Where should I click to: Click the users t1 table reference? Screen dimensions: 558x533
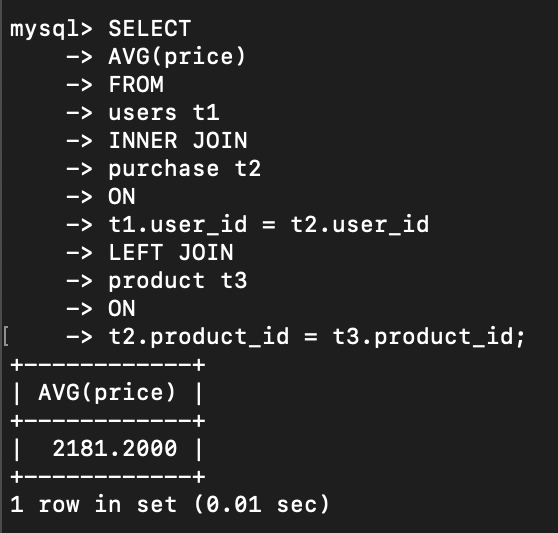[164, 112]
